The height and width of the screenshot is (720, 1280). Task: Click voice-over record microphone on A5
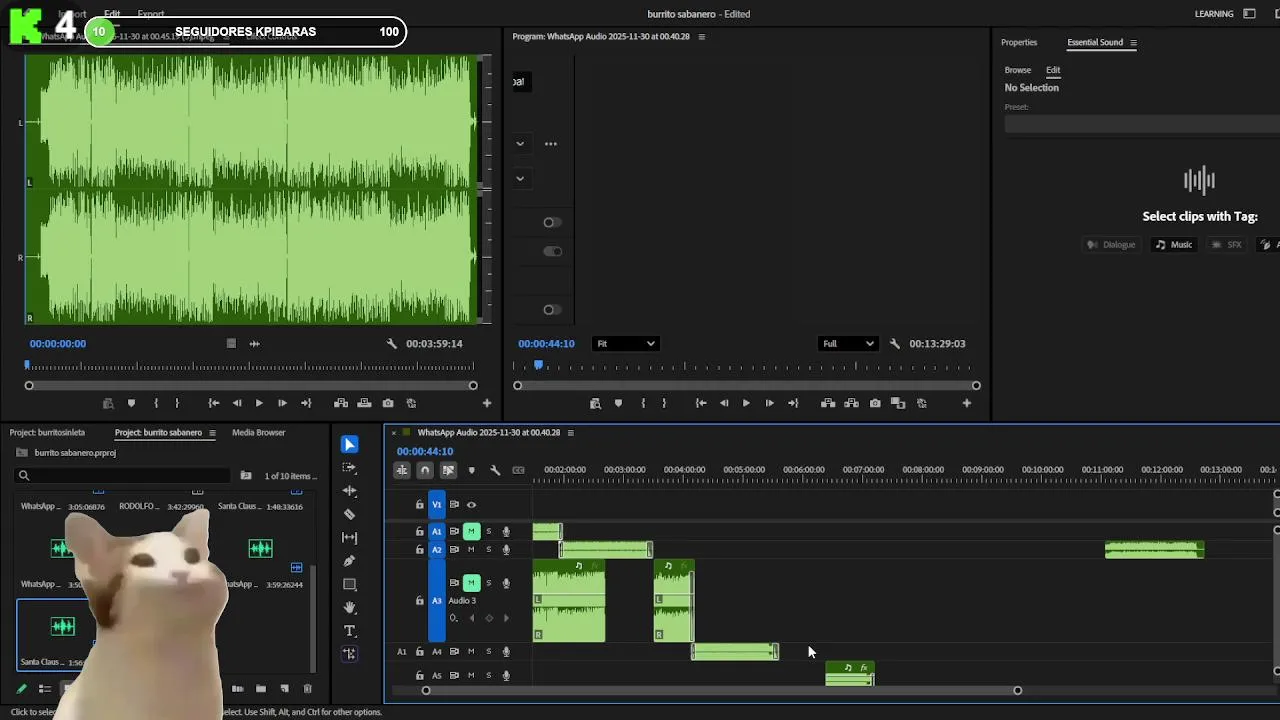pyautogui.click(x=506, y=676)
